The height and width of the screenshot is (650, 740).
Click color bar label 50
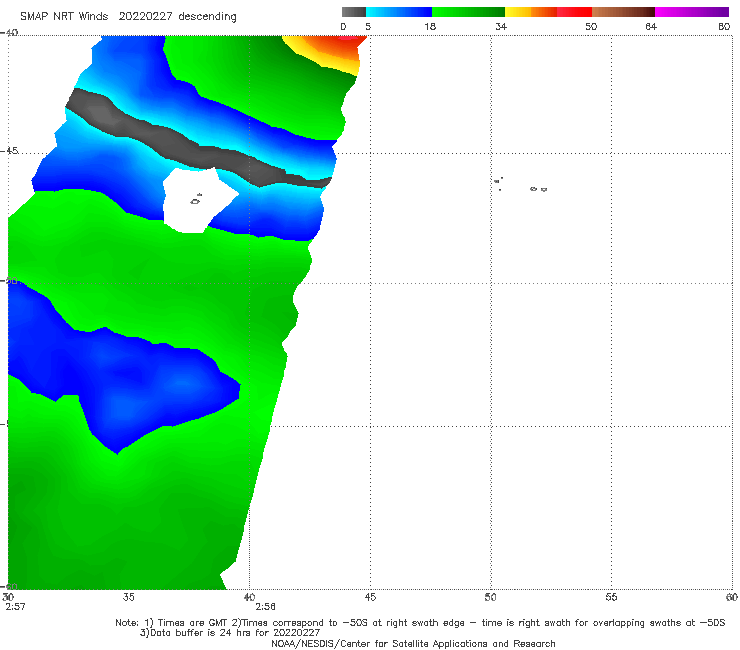point(591,26)
